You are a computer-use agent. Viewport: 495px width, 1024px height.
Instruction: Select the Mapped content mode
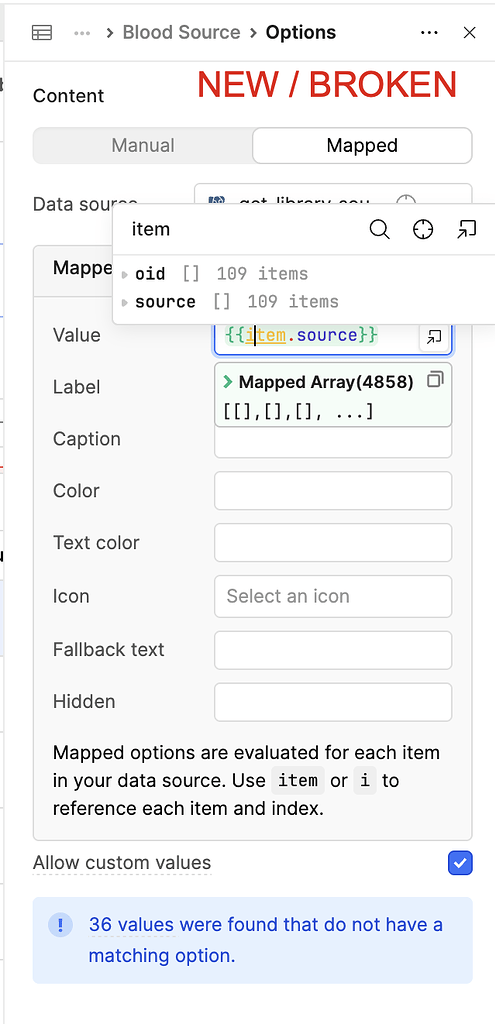[x=362, y=145]
